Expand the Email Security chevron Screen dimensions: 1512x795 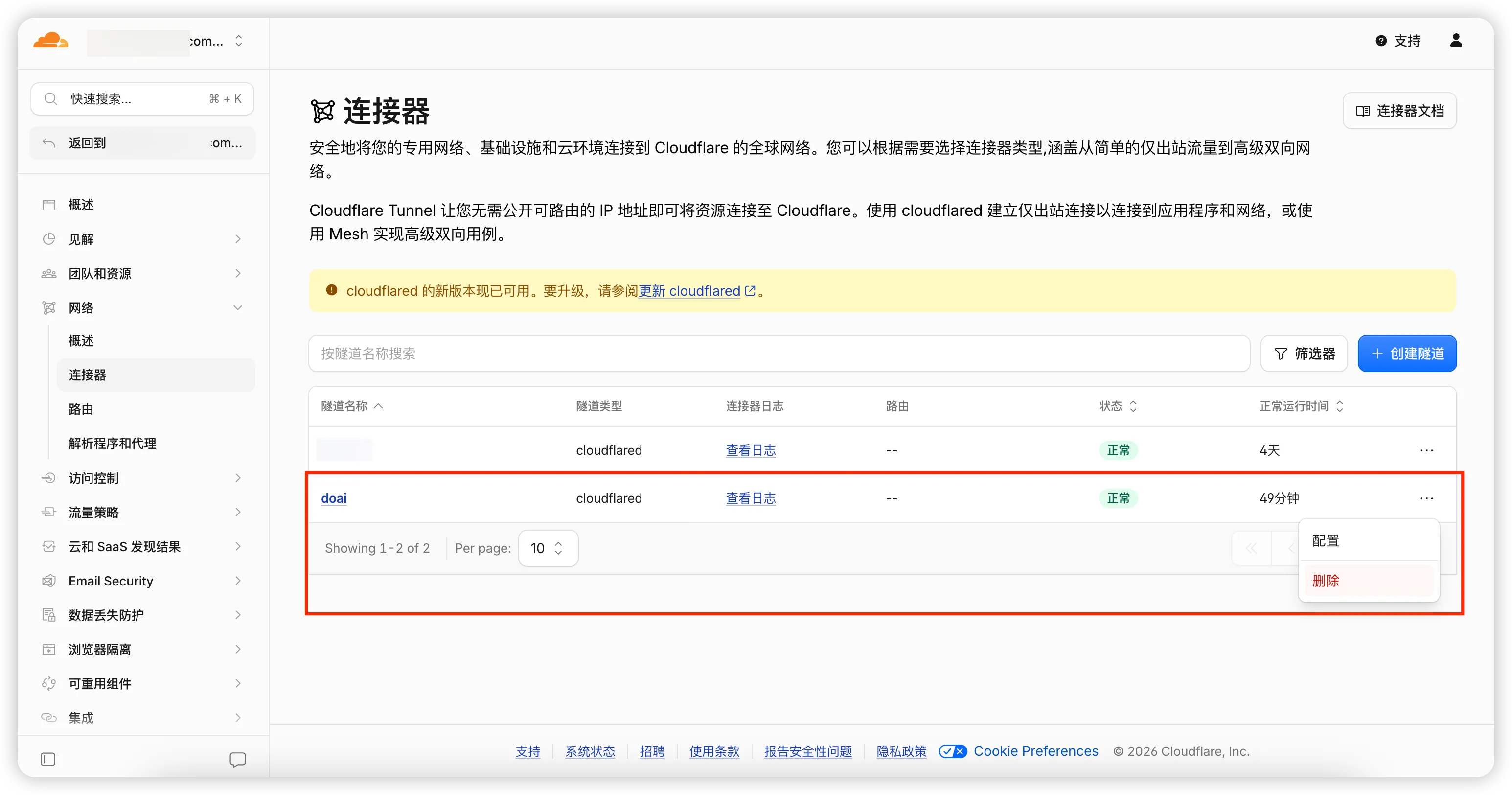238,581
